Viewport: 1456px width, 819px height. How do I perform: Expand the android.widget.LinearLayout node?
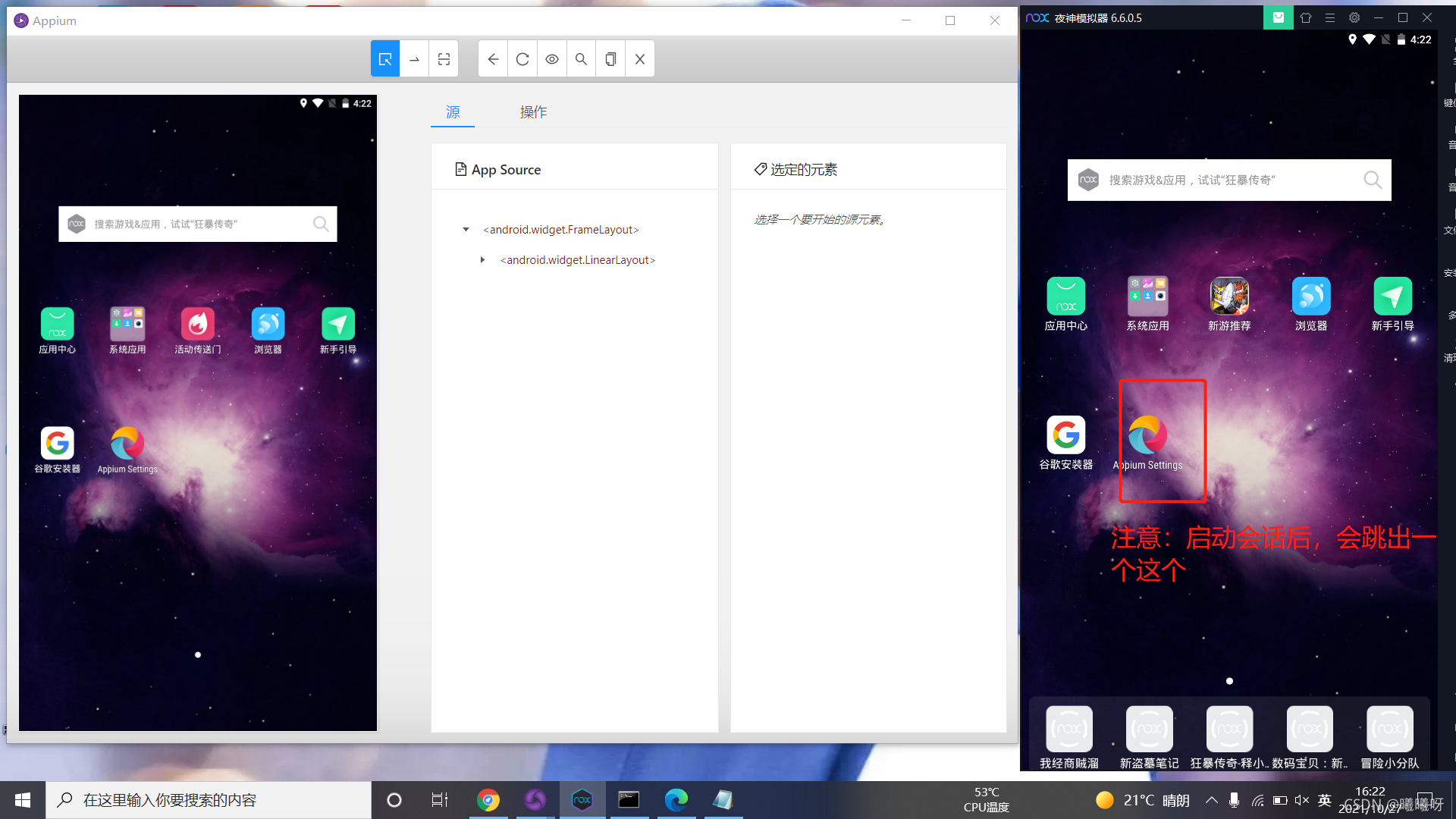pyautogui.click(x=482, y=260)
